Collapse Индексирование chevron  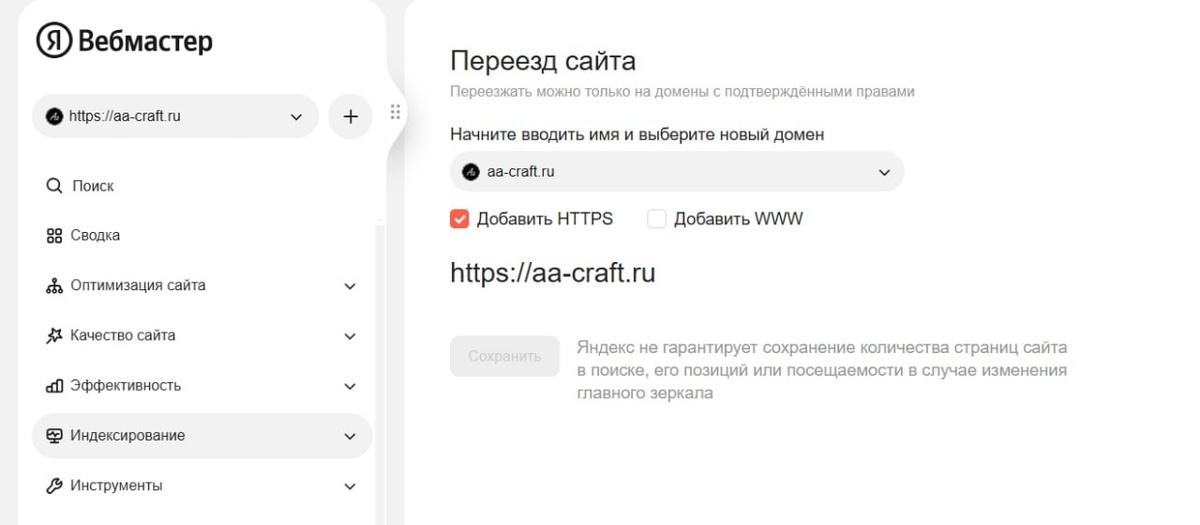[x=350, y=436]
